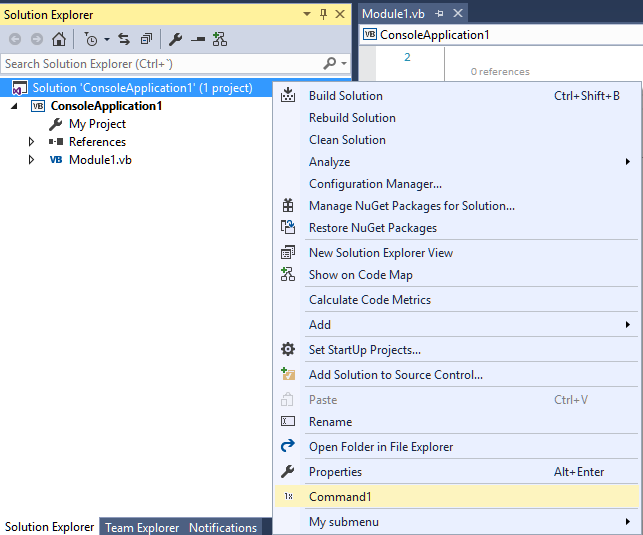Click Sync with Active Document icon
The width and height of the screenshot is (643, 535).
(x=124, y=39)
